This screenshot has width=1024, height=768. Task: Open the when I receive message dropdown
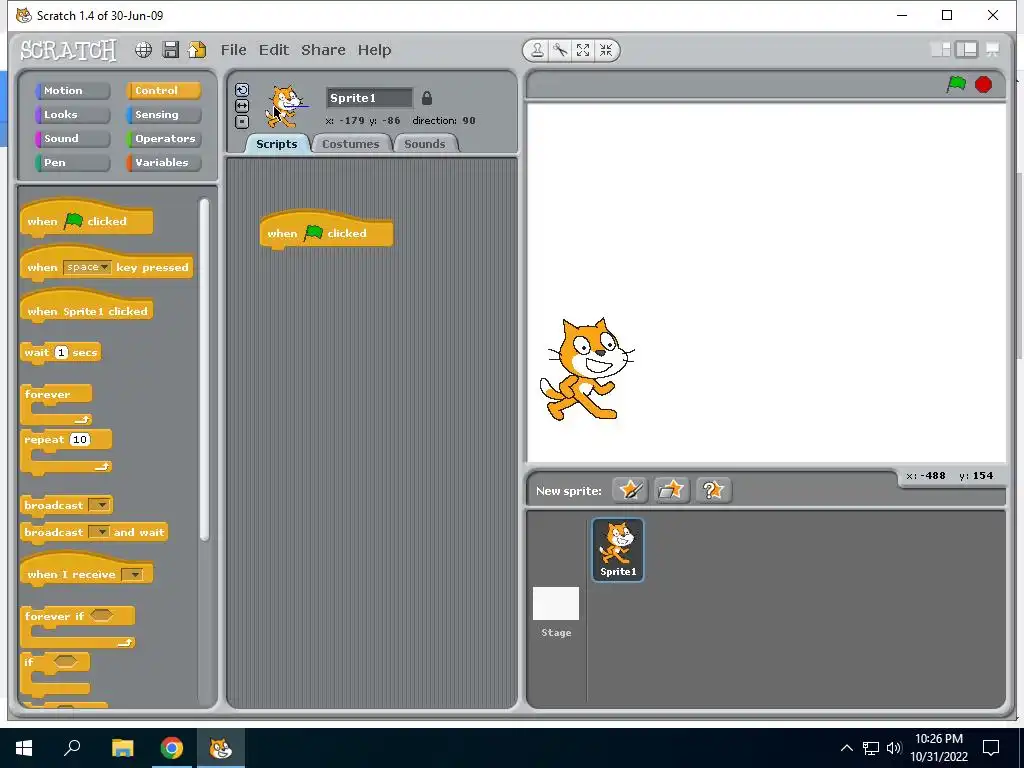(133, 575)
